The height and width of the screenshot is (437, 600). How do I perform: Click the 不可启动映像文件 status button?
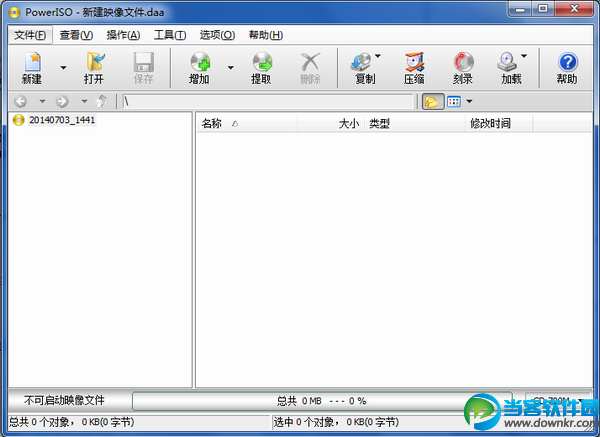(x=64, y=401)
